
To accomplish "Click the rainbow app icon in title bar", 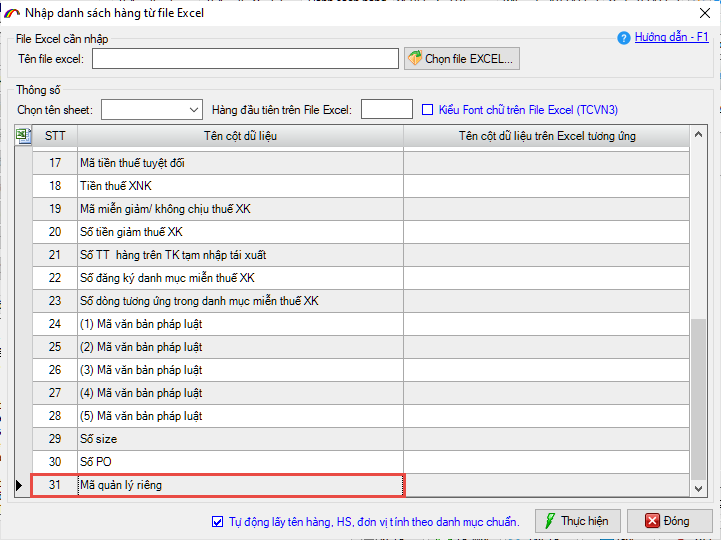I will pyautogui.click(x=12, y=11).
